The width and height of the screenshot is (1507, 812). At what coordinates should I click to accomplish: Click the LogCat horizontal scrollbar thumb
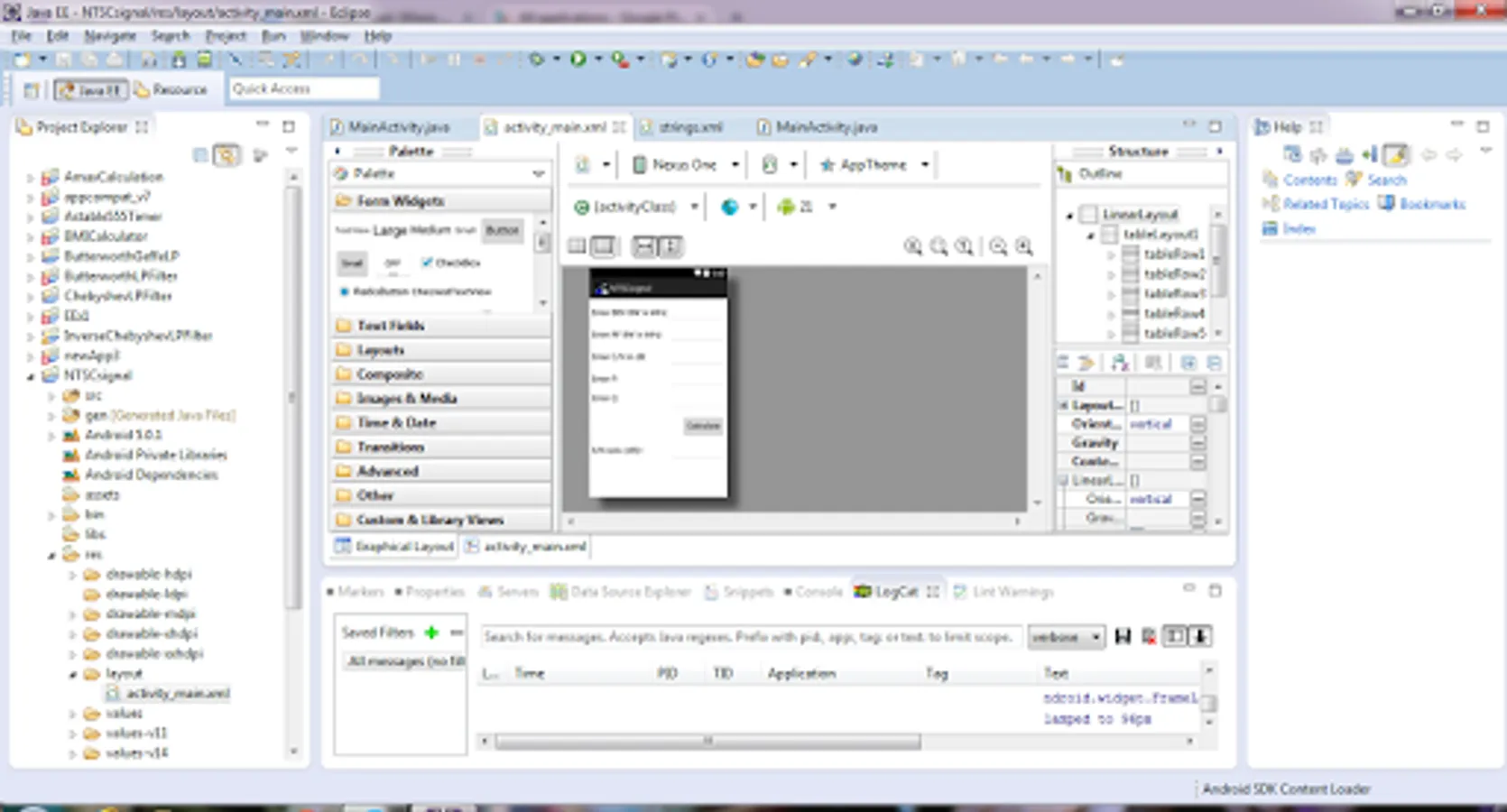(707, 742)
